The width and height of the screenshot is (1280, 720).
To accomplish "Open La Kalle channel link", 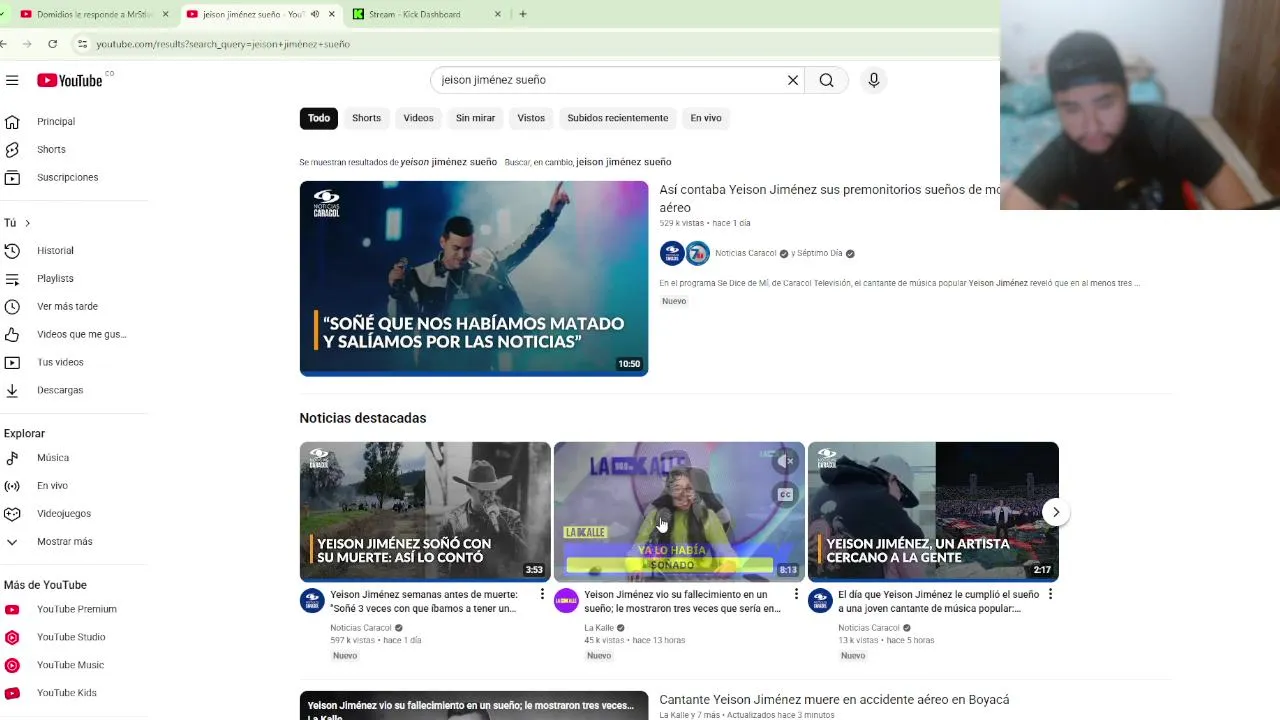I will click(x=599, y=628).
